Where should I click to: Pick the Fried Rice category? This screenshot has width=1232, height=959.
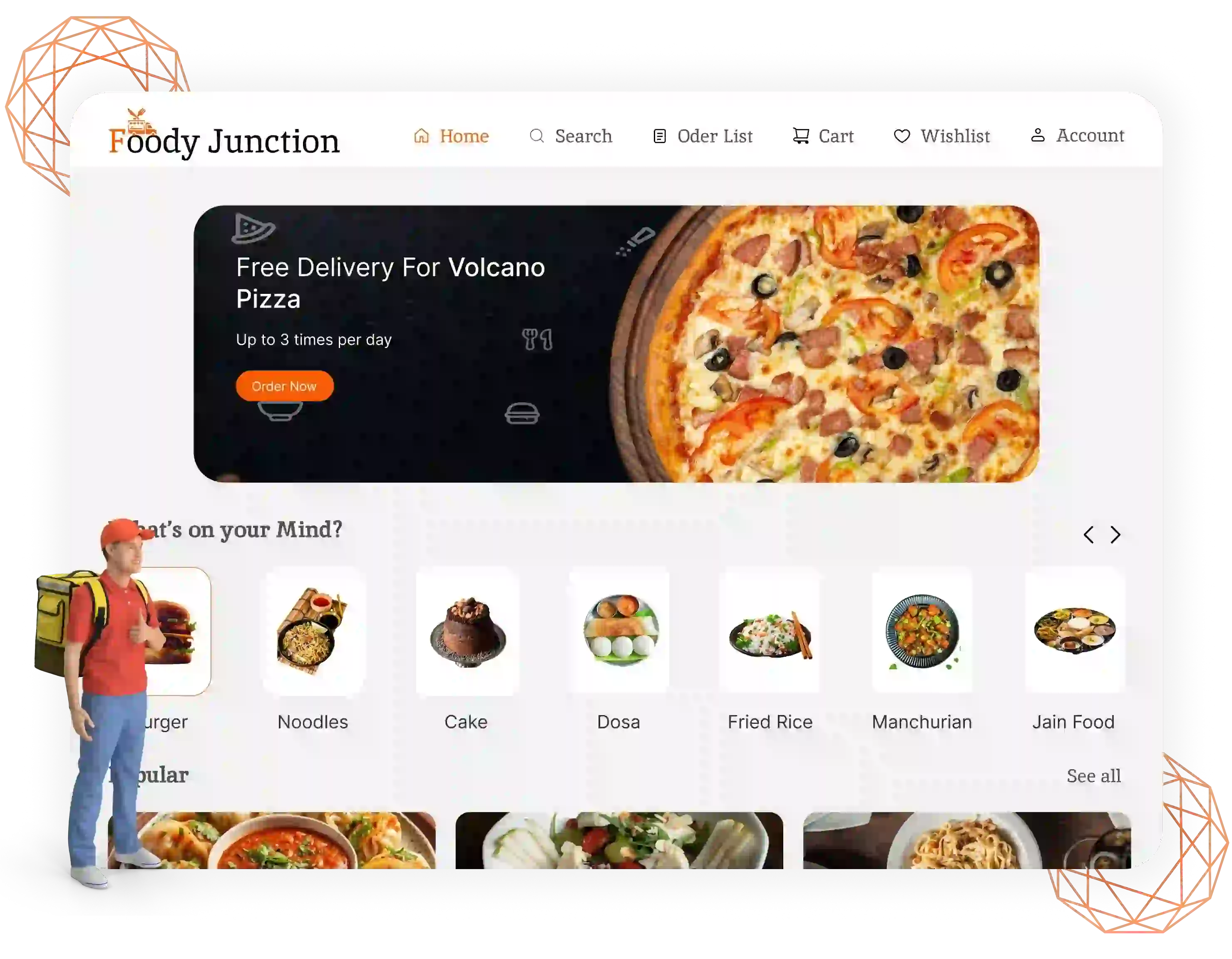click(x=770, y=649)
